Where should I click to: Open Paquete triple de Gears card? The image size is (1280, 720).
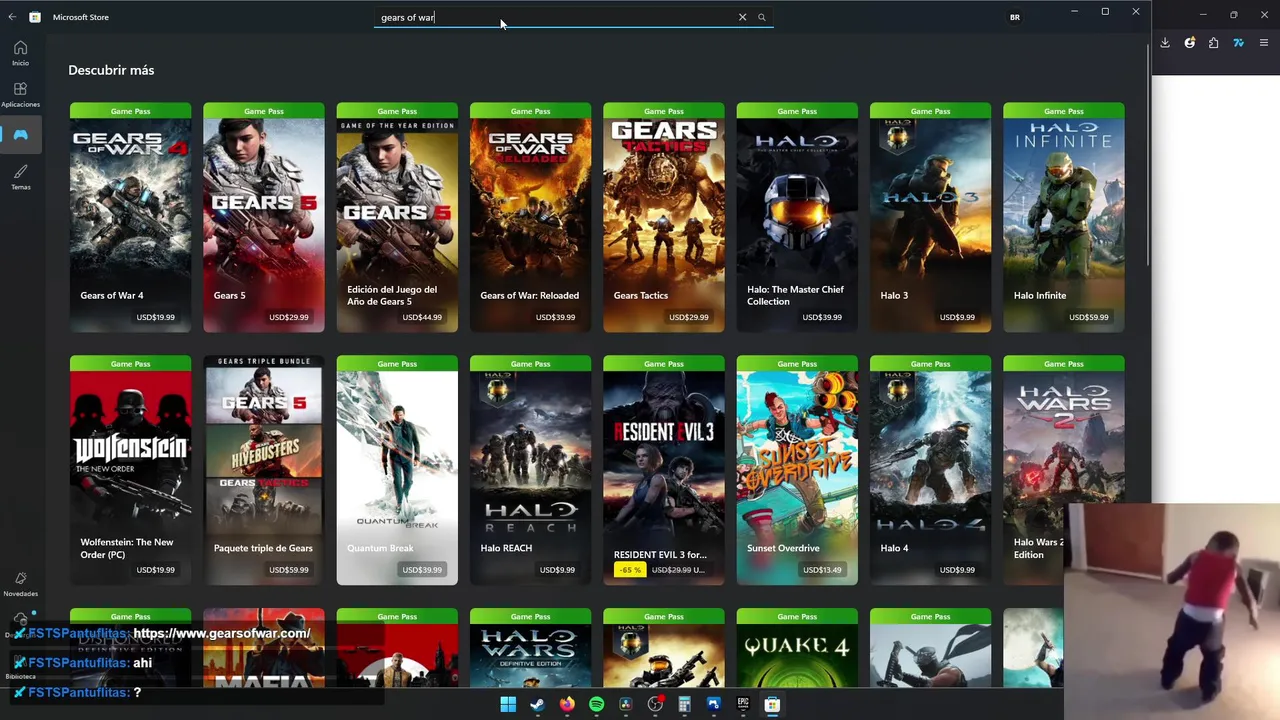tap(264, 470)
